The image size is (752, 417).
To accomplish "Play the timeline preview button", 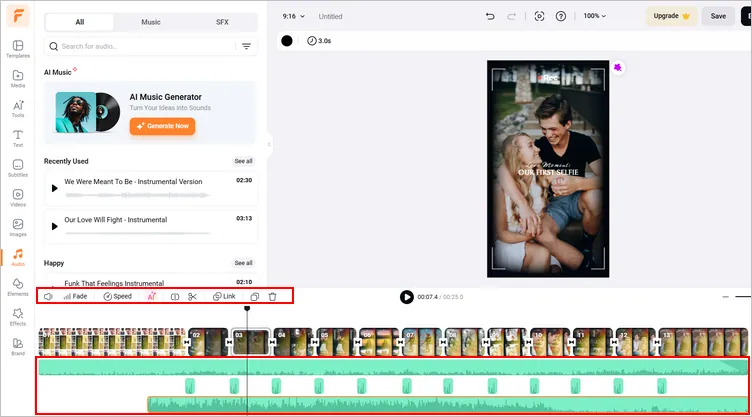I will (x=406, y=297).
